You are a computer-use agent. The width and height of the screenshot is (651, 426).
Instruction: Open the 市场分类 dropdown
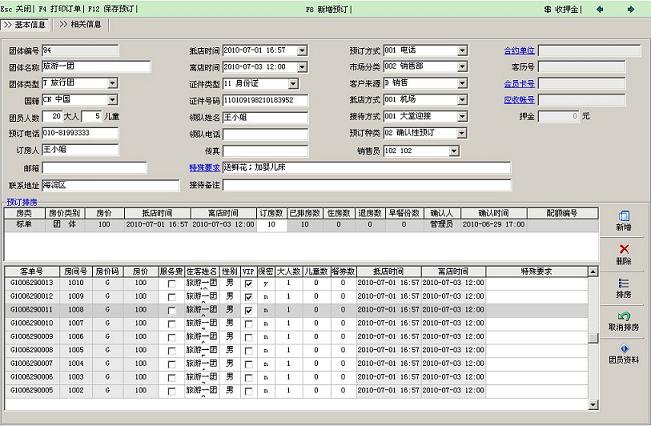coord(462,67)
